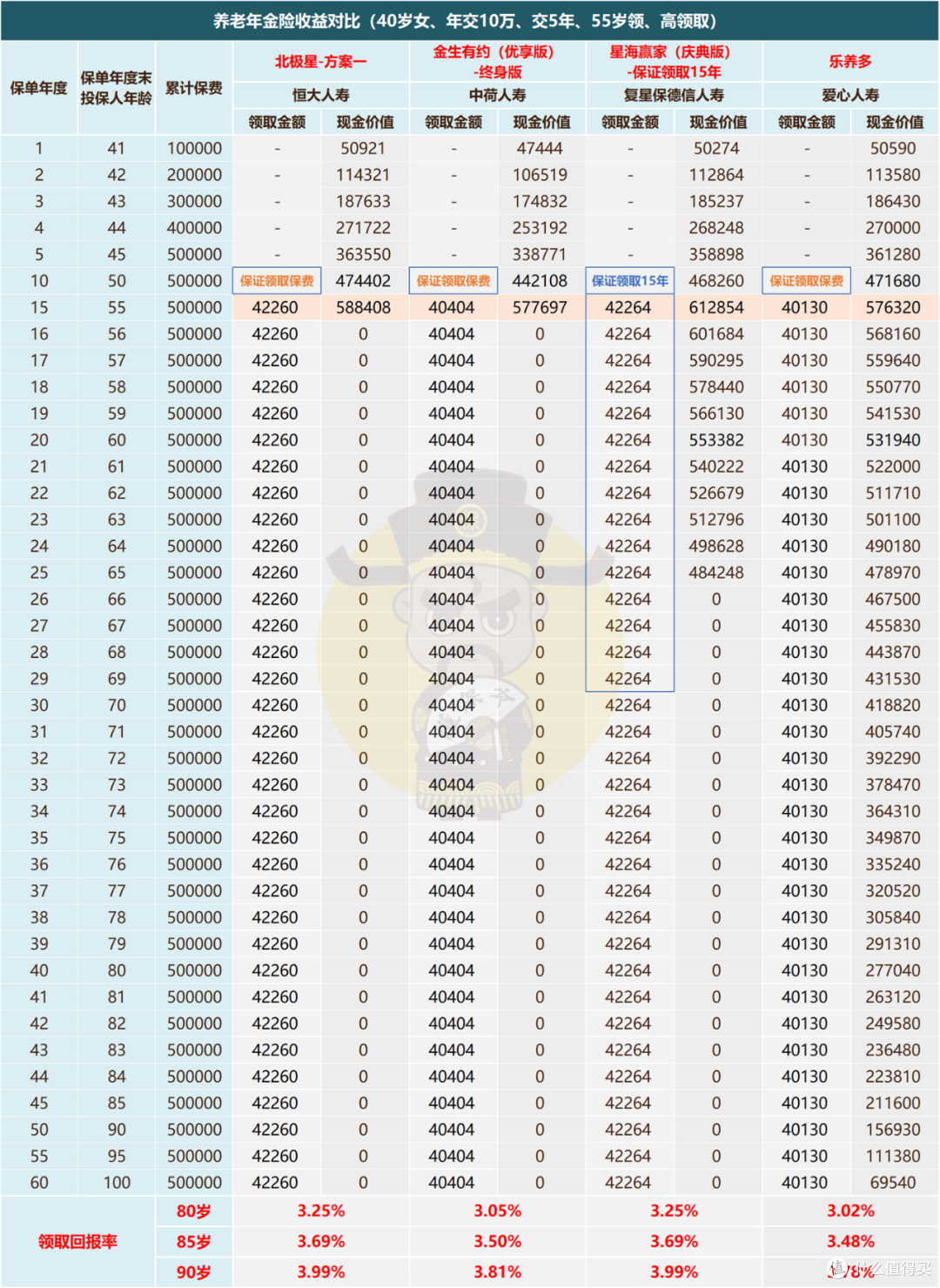This screenshot has height=1288, width=940.
Task: Click the cash value 363550
Action: click(363, 255)
